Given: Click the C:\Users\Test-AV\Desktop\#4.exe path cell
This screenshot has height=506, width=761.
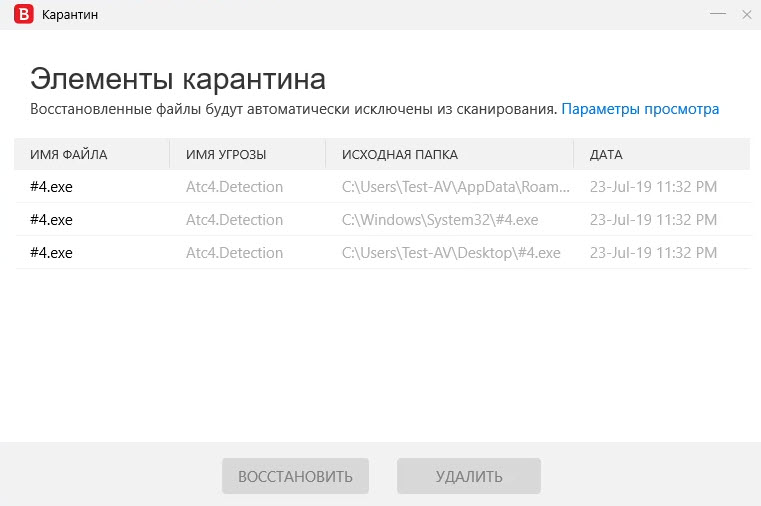Looking at the screenshot, I should tap(451, 253).
